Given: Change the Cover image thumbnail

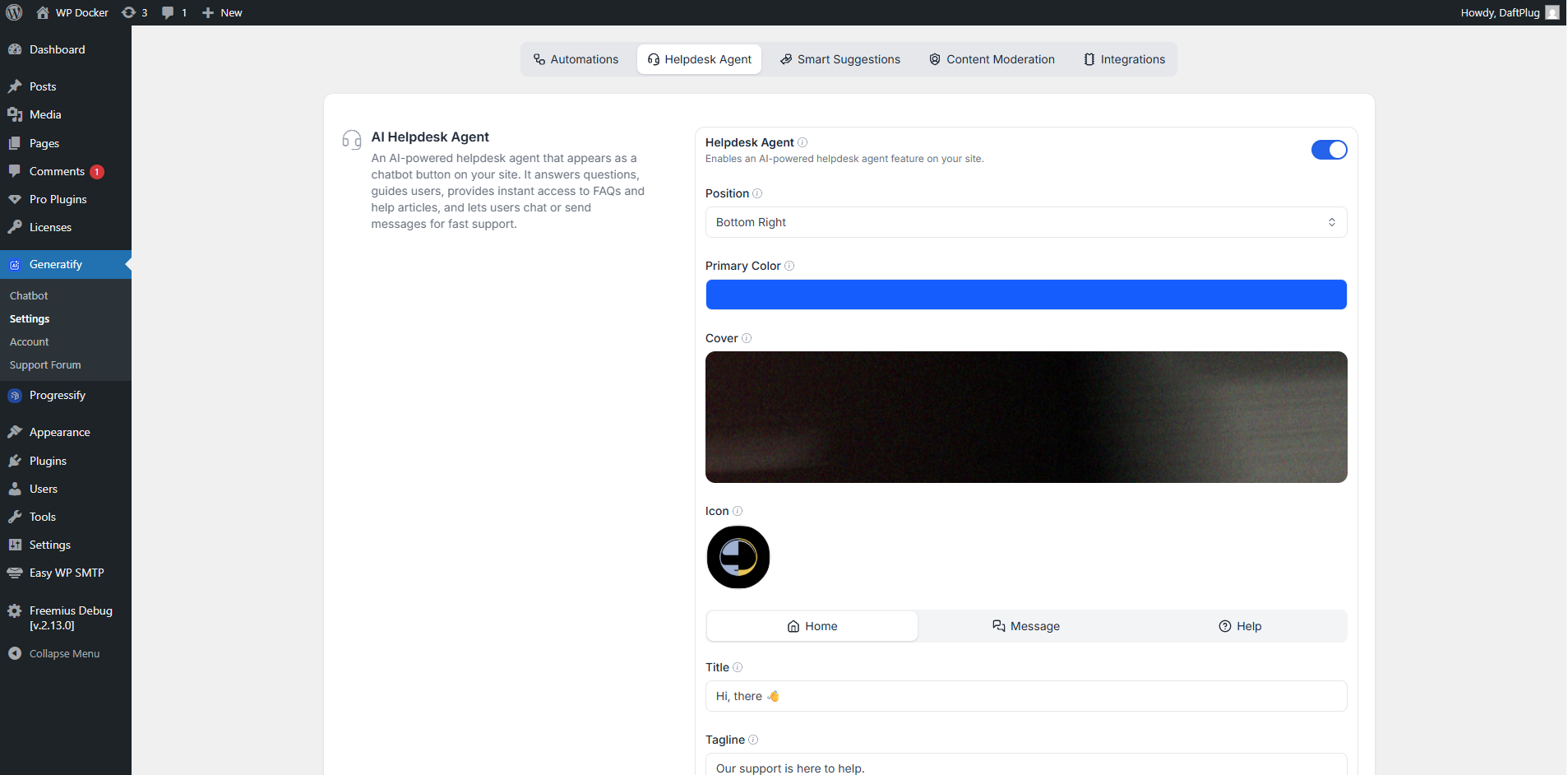Looking at the screenshot, I should coord(1026,417).
